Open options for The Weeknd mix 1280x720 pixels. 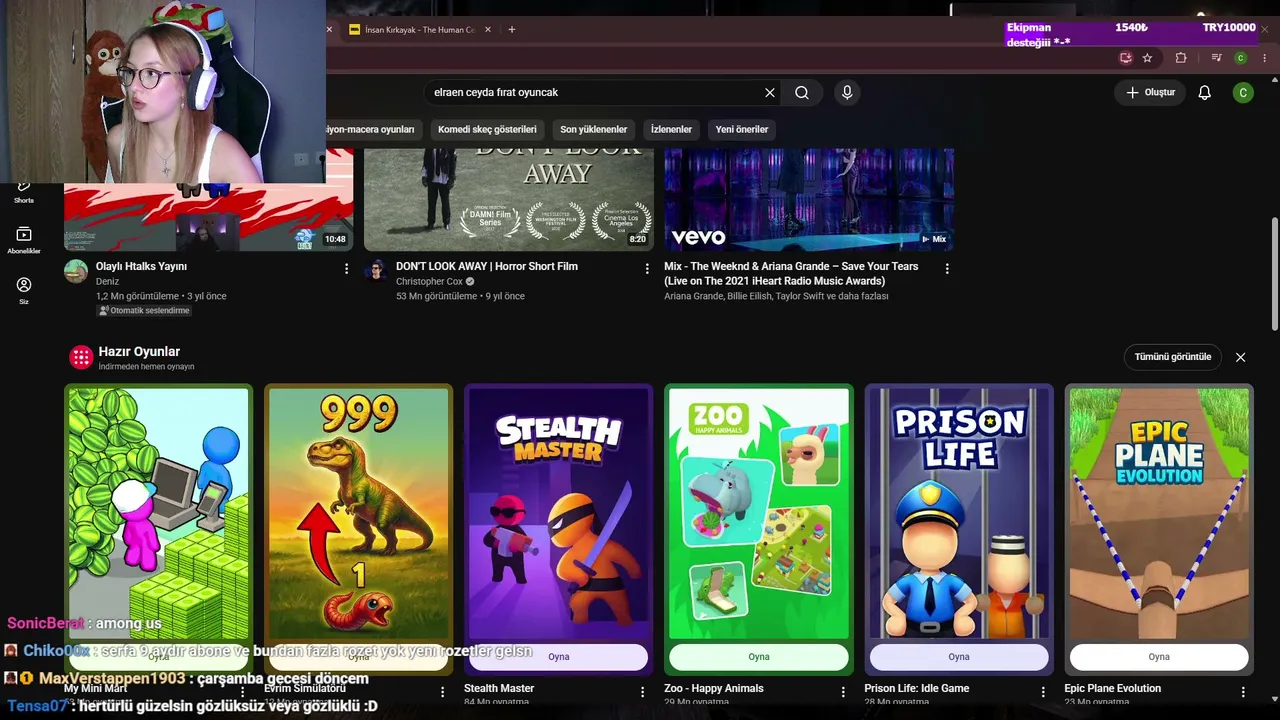coord(947,268)
